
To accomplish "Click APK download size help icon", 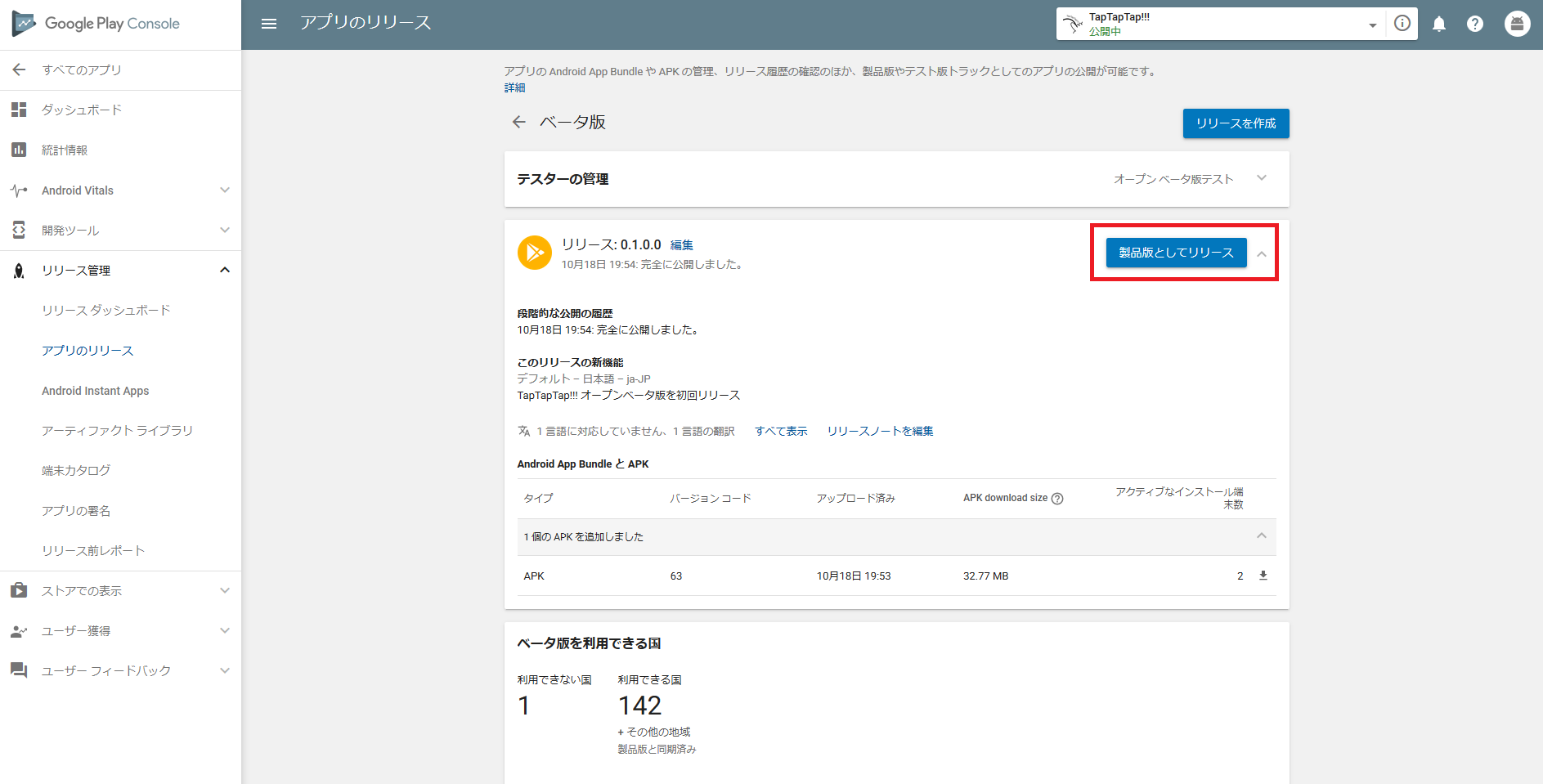I will (1057, 499).
